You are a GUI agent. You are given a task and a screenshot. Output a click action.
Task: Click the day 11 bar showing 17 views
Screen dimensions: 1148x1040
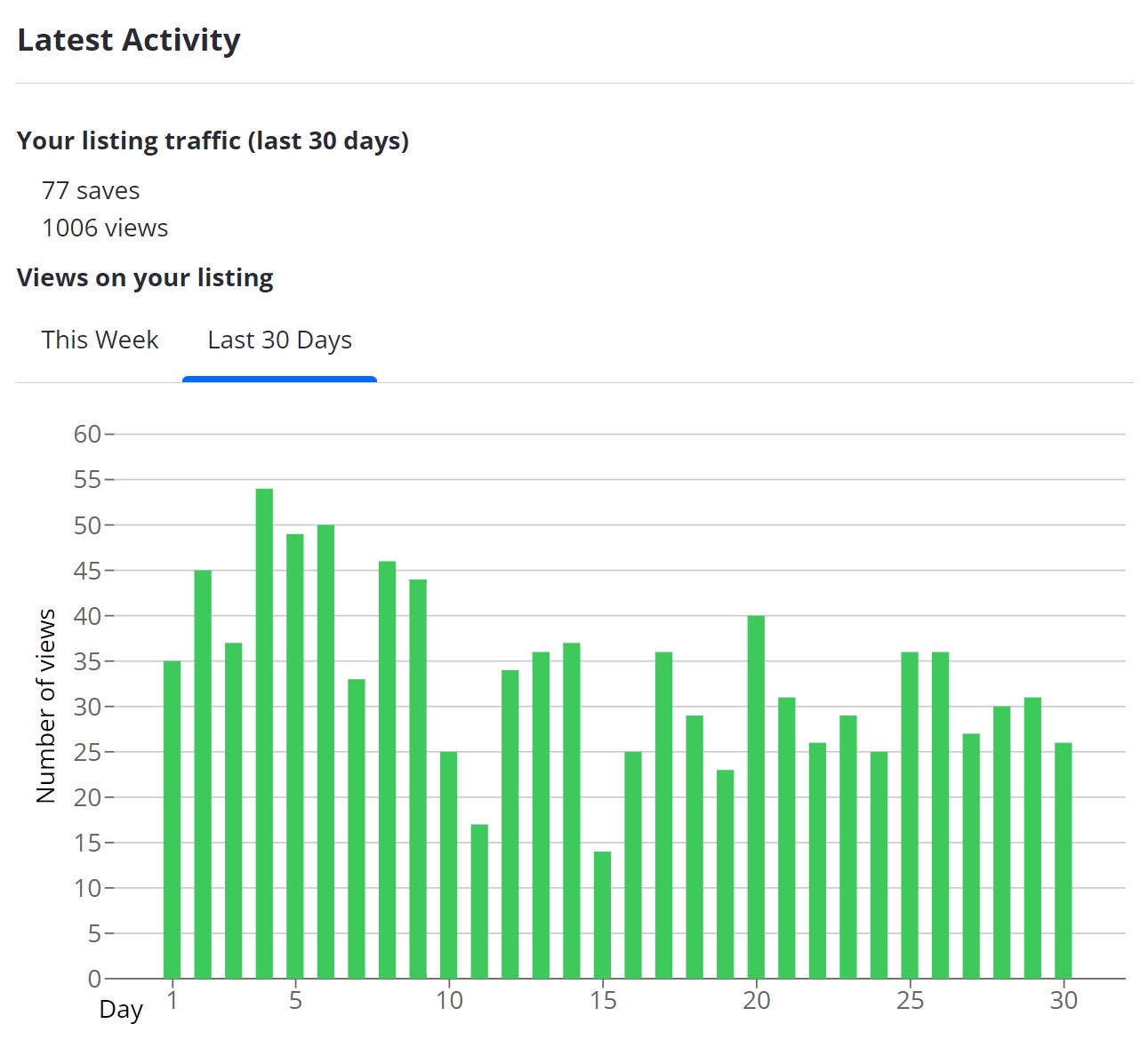(x=479, y=901)
